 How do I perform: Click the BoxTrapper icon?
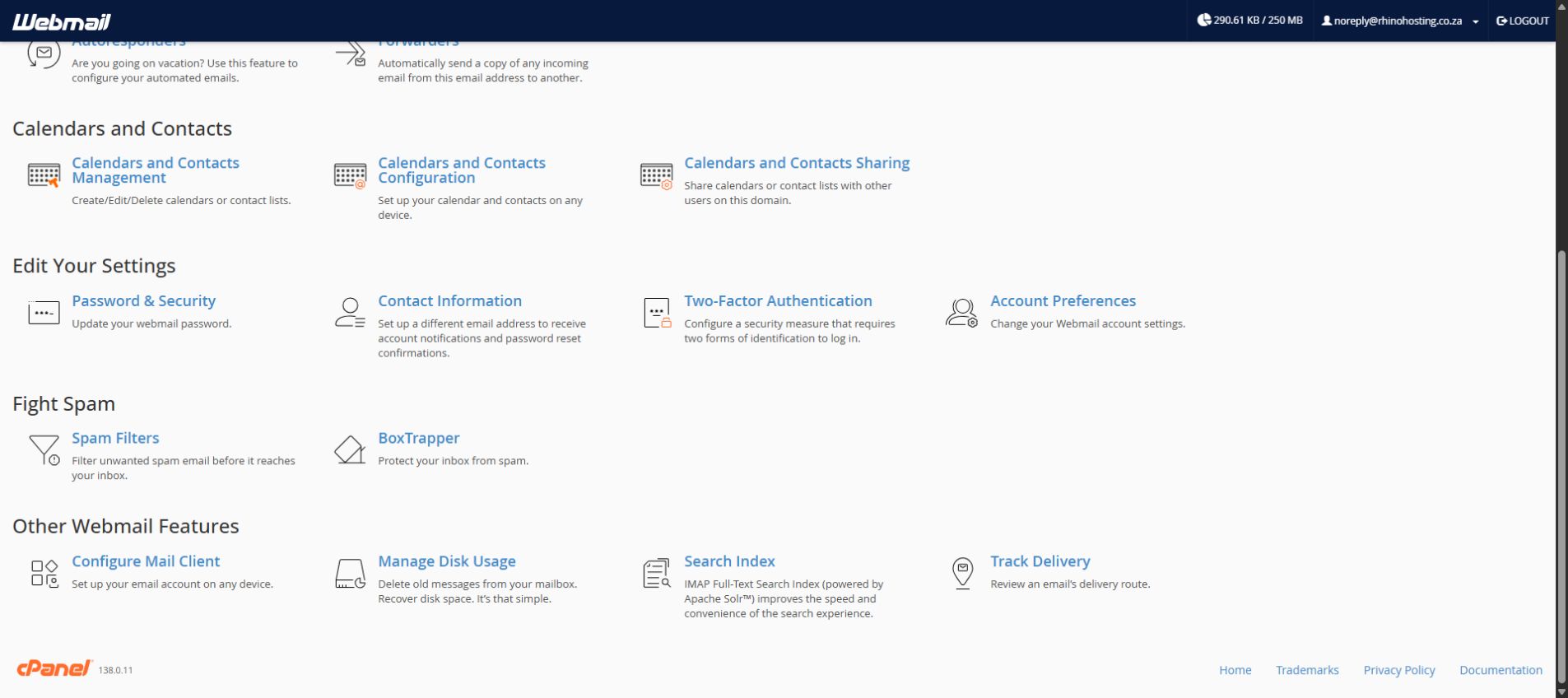350,450
